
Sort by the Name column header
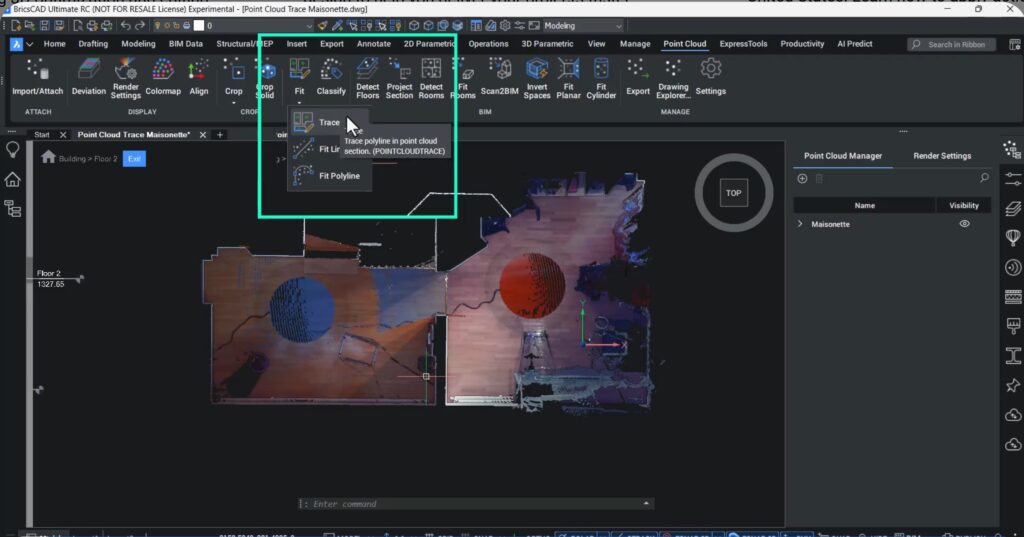point(864,205)
